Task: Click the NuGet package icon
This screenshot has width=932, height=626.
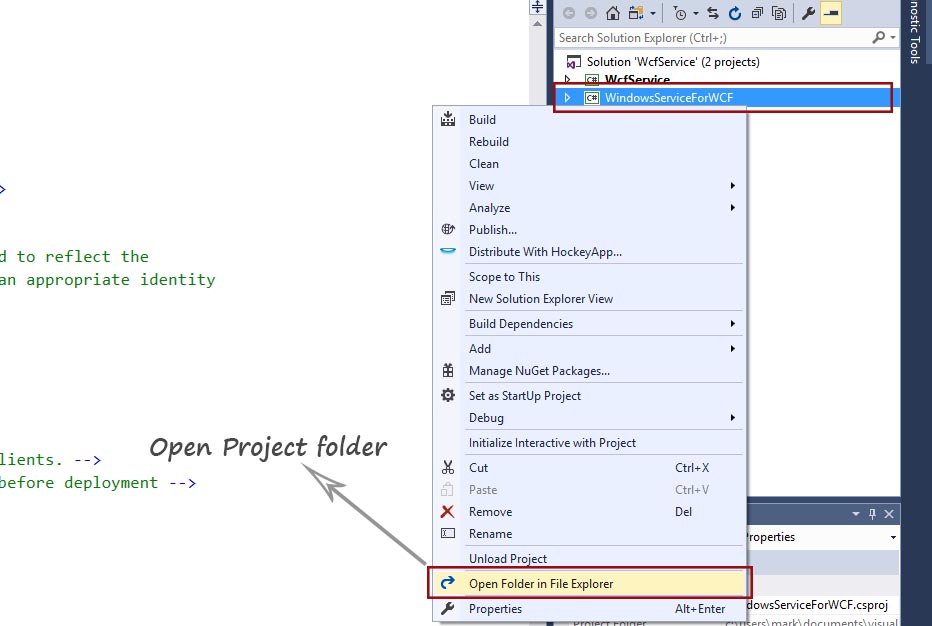Action: [x=448, y=370]
